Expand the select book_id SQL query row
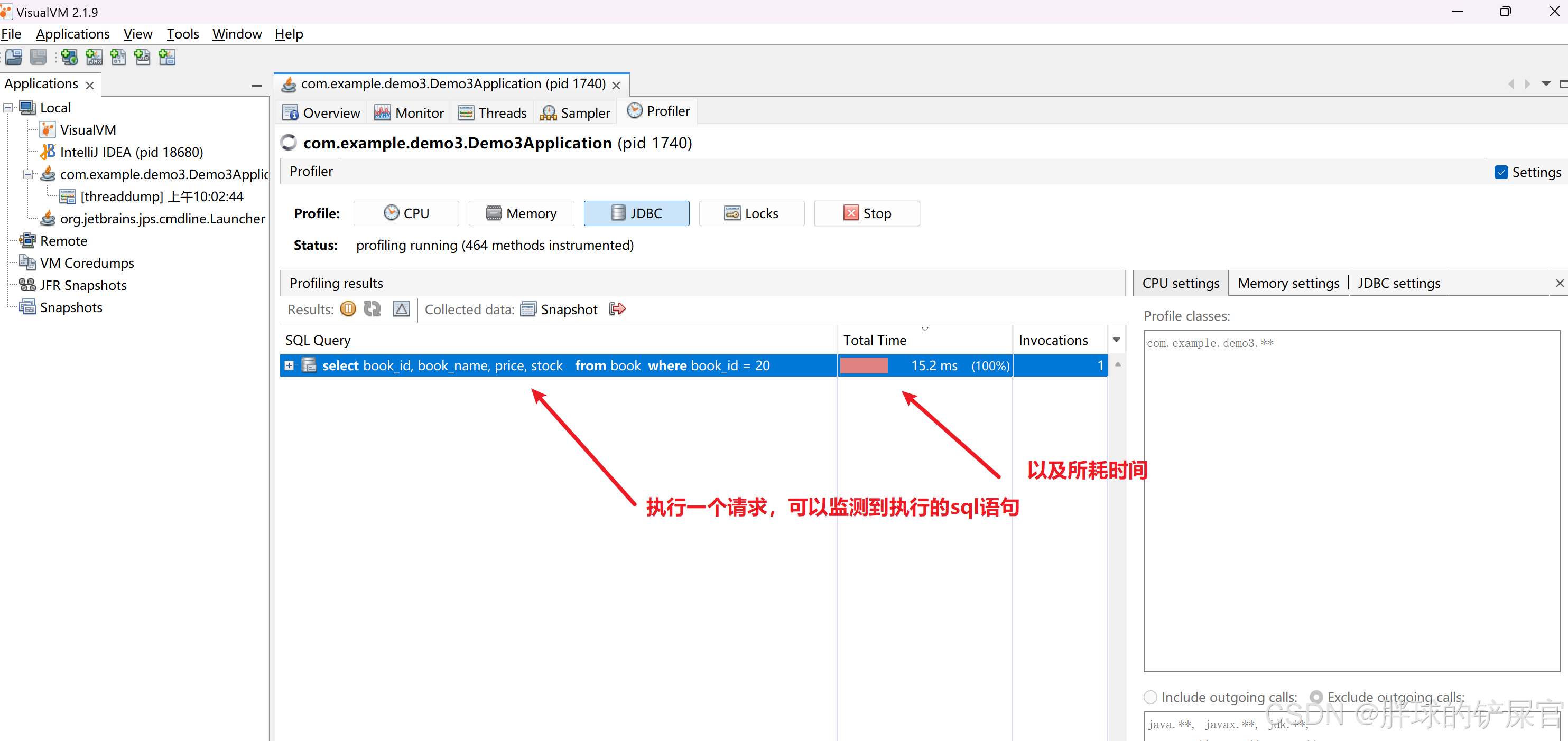Viewport: 1568px width, 741px height. pos(289,365)
